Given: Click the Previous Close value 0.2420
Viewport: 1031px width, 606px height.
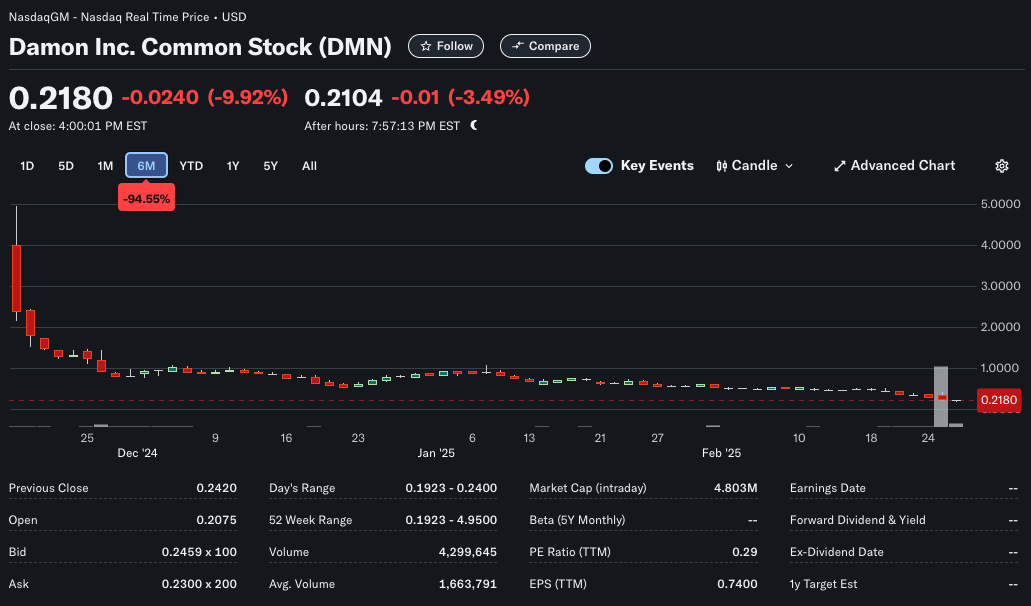Looking at the screenshot, I should (x=216, y=488).
